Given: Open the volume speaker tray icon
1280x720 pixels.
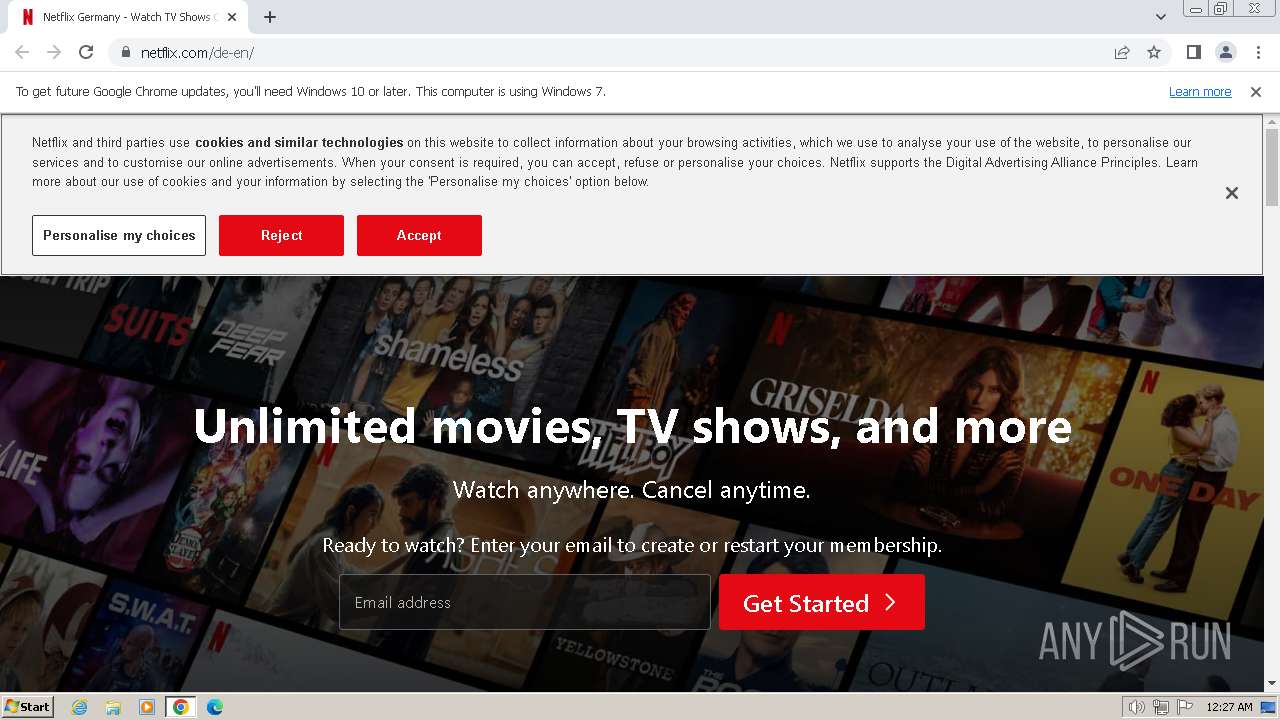Looking at the screenshot, I should (x=1137, y=707).
